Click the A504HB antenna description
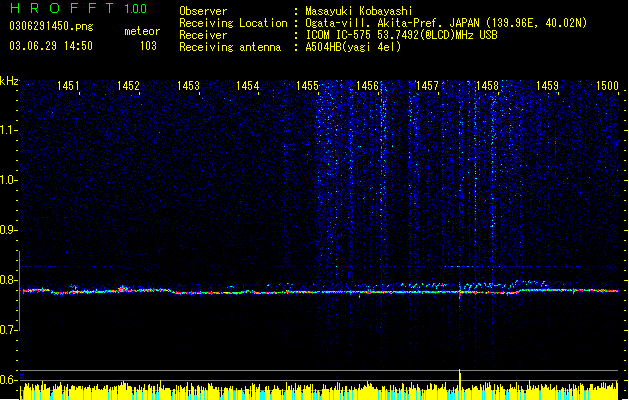629x400 pixels. pos(353,47)
